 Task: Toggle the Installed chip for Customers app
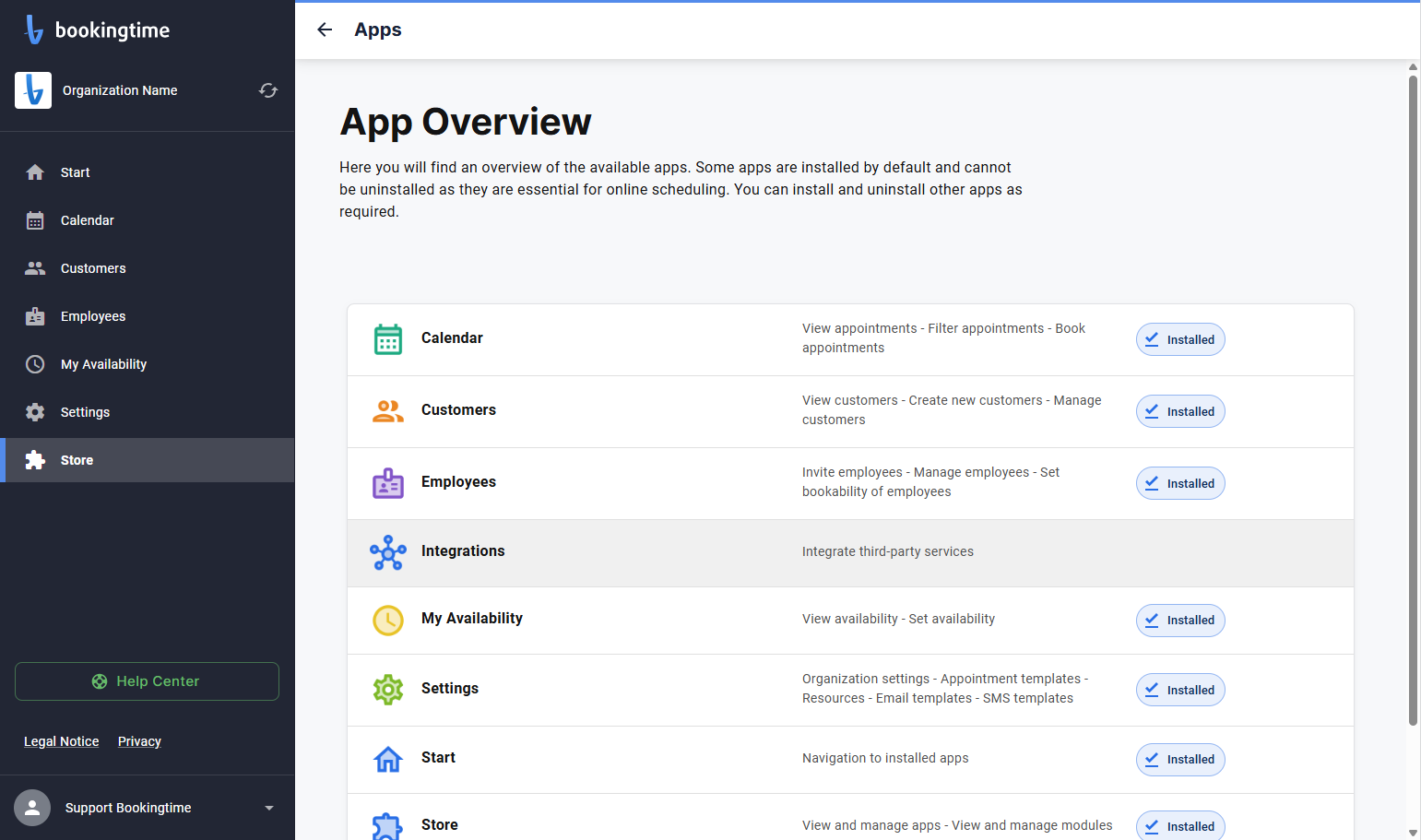click(x=1180, y=411)
